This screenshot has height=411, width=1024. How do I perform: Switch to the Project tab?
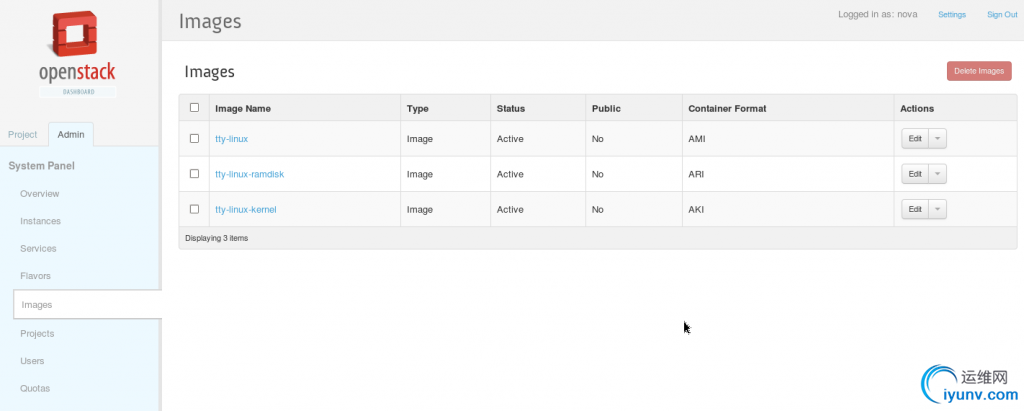22,134
